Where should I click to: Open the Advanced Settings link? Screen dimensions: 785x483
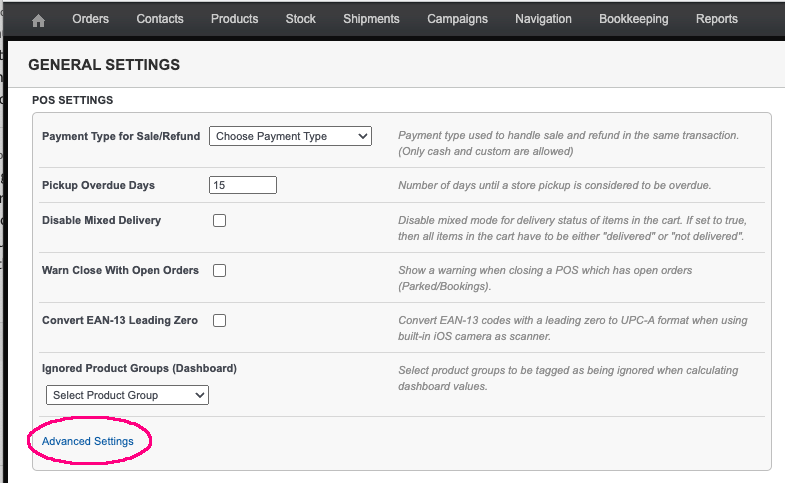(x=88, y=441)
